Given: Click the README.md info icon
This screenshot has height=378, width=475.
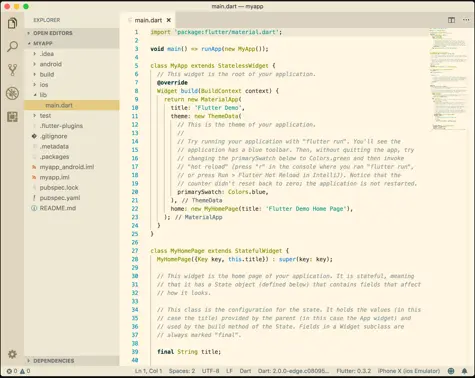Looking at the screenshot, I should point(34,208).
